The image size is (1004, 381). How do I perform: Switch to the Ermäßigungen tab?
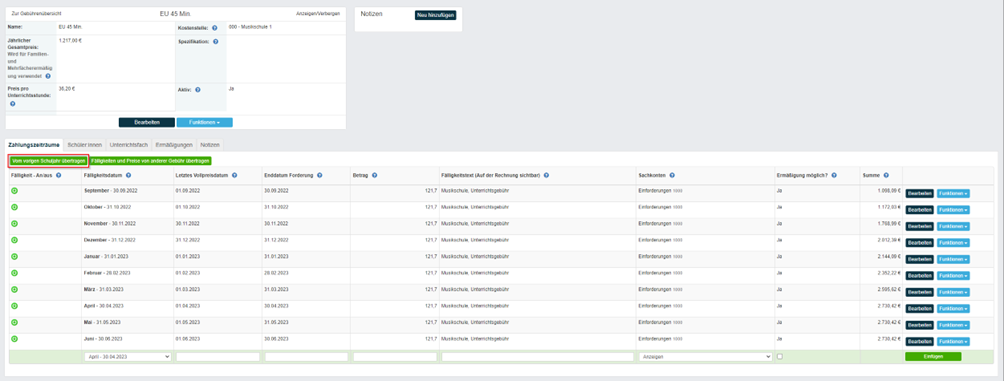pos(174,145)
